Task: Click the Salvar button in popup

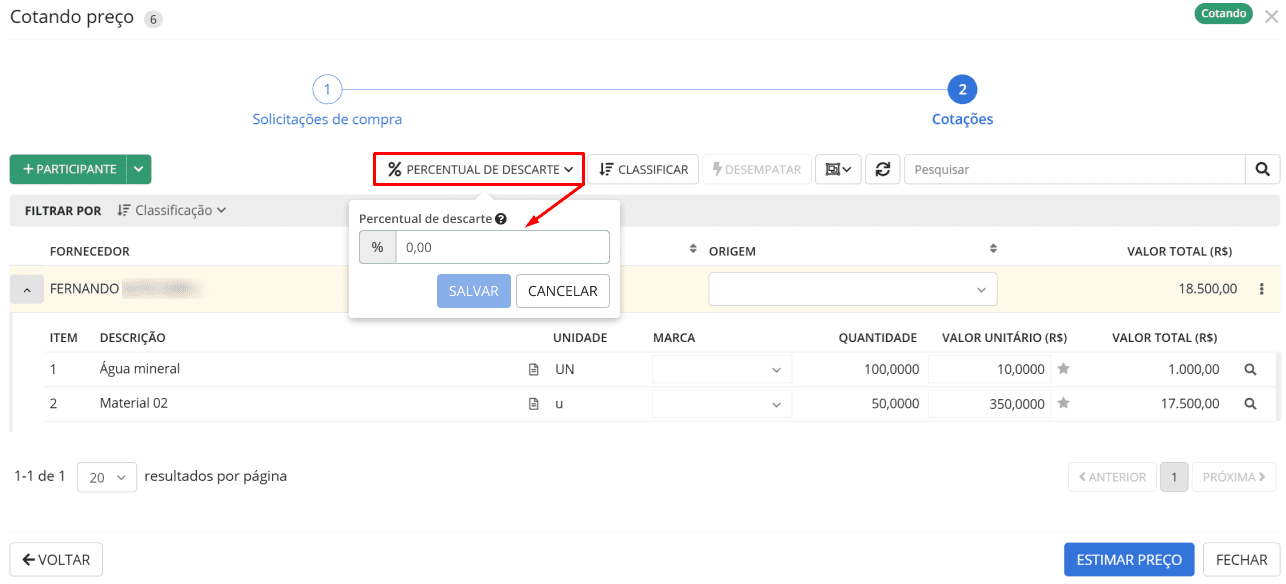Action: coord(474,291)
